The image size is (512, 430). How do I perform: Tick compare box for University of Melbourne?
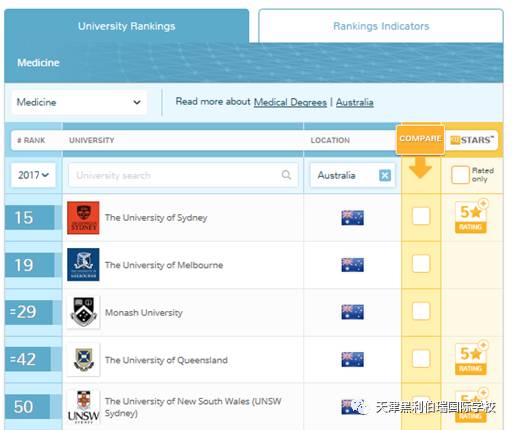(x=421, y=264)
